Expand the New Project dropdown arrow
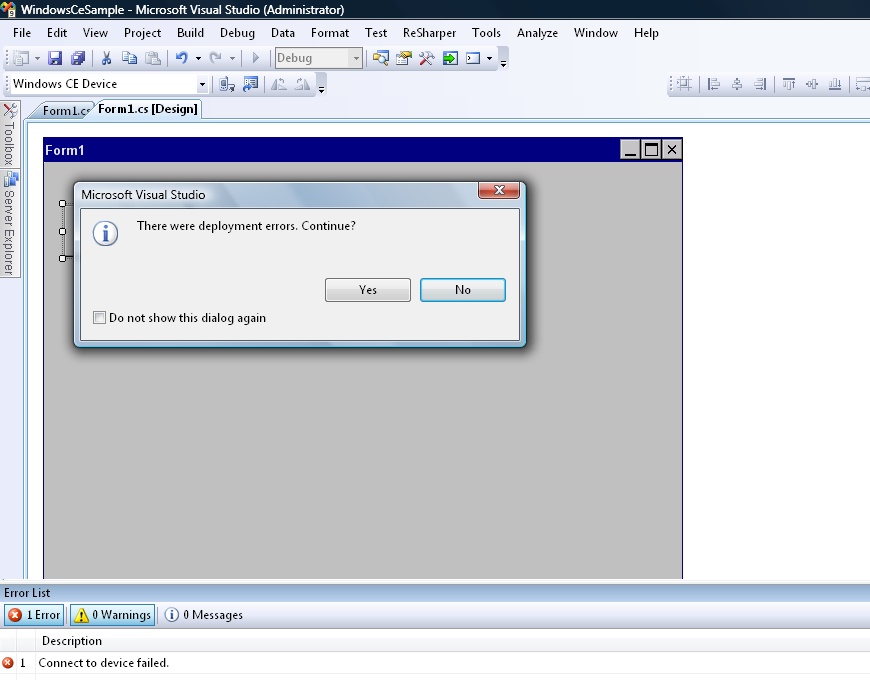Viewport: 870px width, 680px height. pos(37,58)
